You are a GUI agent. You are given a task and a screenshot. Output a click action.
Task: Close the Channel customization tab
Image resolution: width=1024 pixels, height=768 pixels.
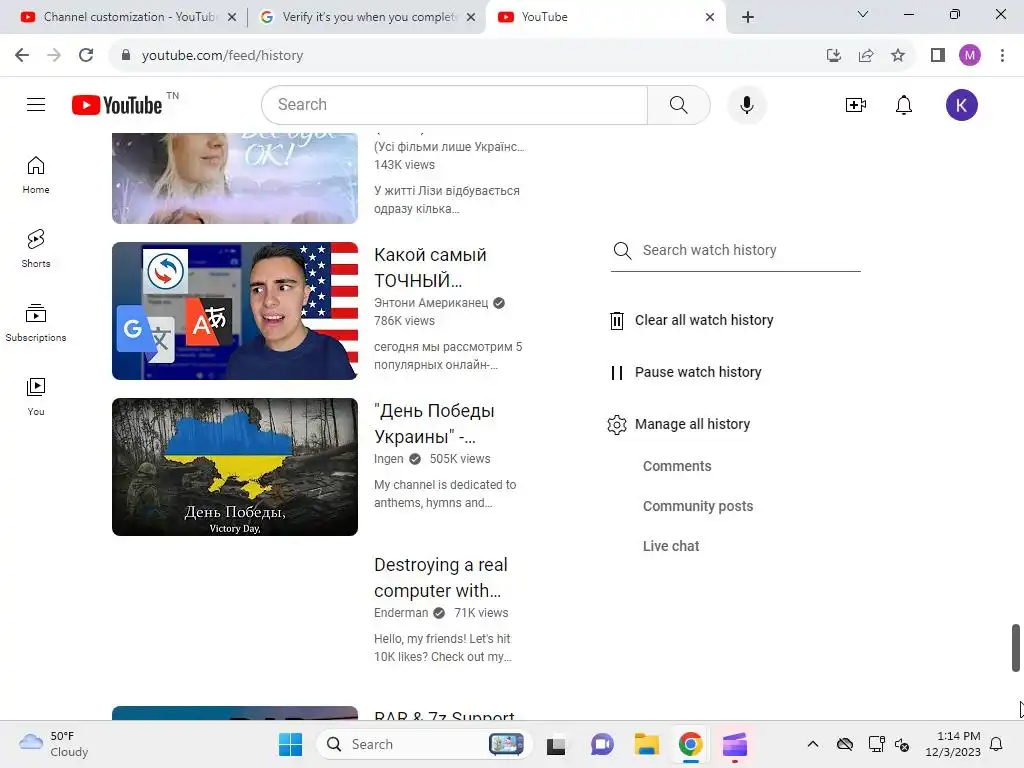click(x=232, y=18)
